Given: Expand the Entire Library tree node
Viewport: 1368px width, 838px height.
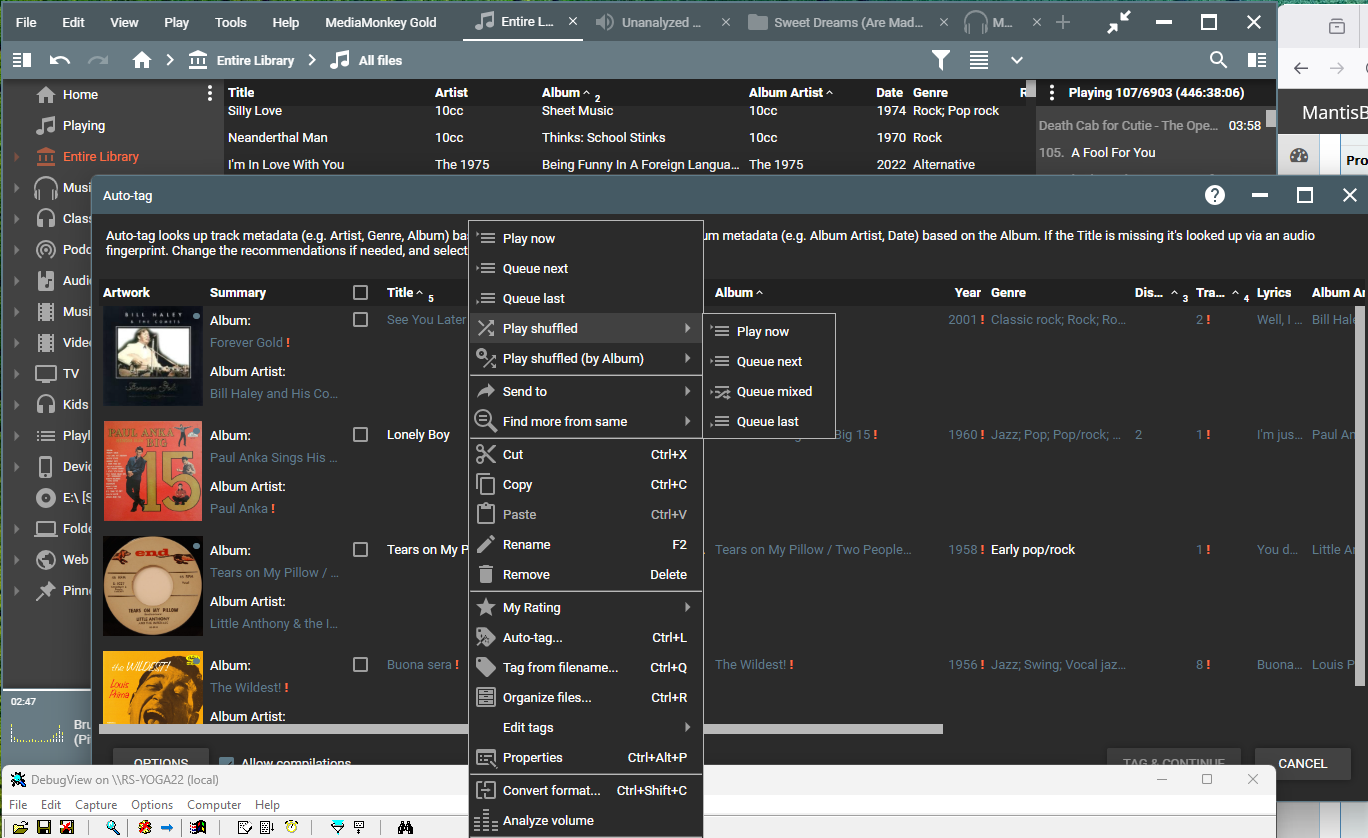Looking at the screenshot, I should [16, 157].
